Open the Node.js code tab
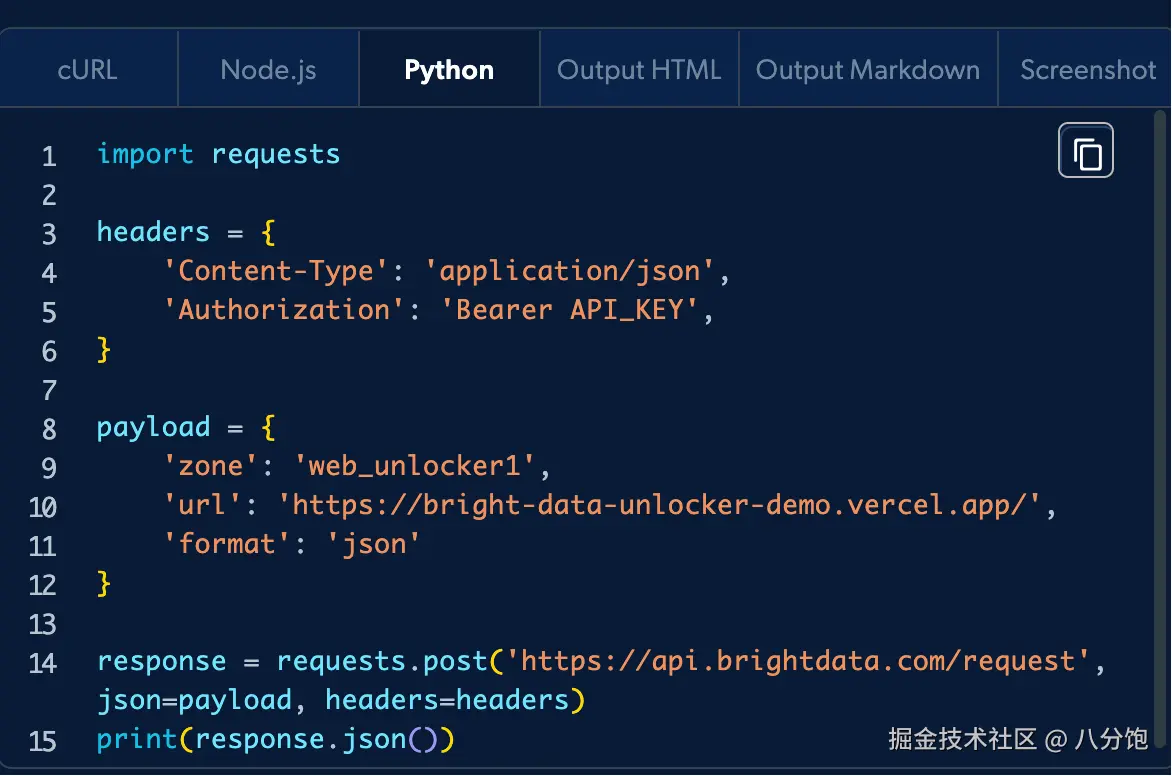 (268, 70)
